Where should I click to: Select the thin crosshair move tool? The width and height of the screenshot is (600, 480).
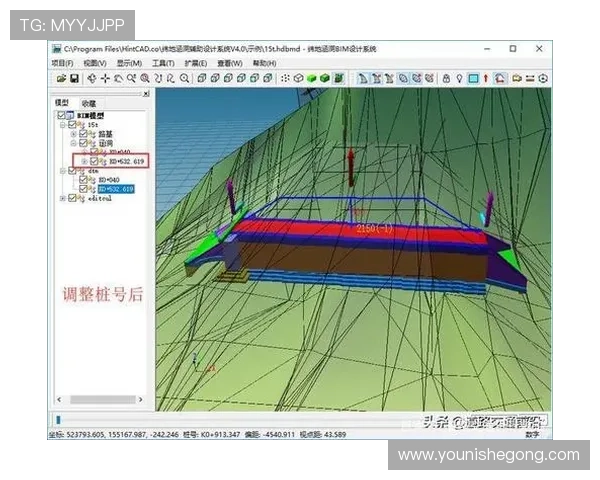point(105,78)
